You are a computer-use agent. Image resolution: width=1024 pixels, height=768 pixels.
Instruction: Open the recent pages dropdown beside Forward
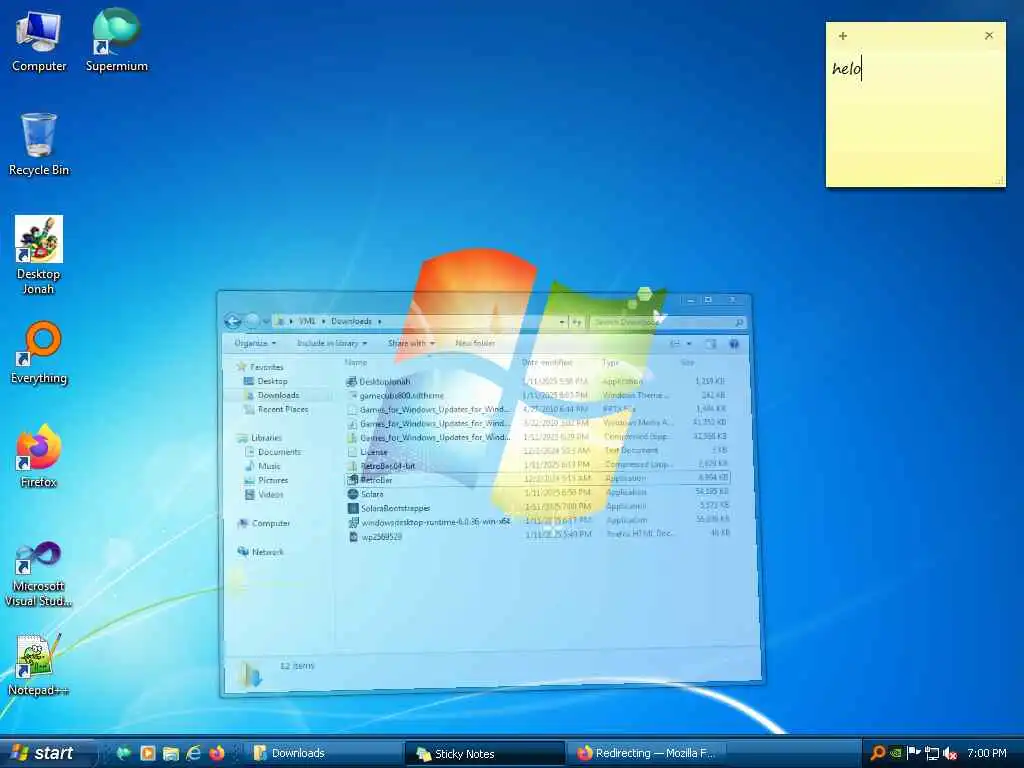266,321
